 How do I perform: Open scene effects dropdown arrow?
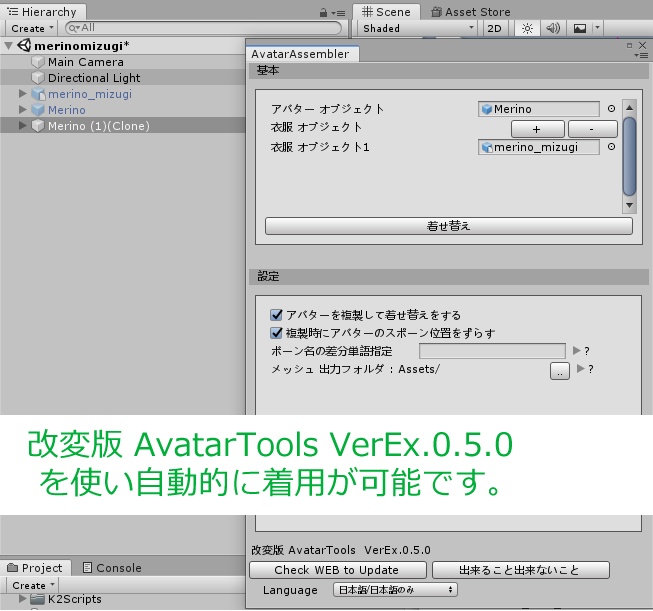(597, 28)
